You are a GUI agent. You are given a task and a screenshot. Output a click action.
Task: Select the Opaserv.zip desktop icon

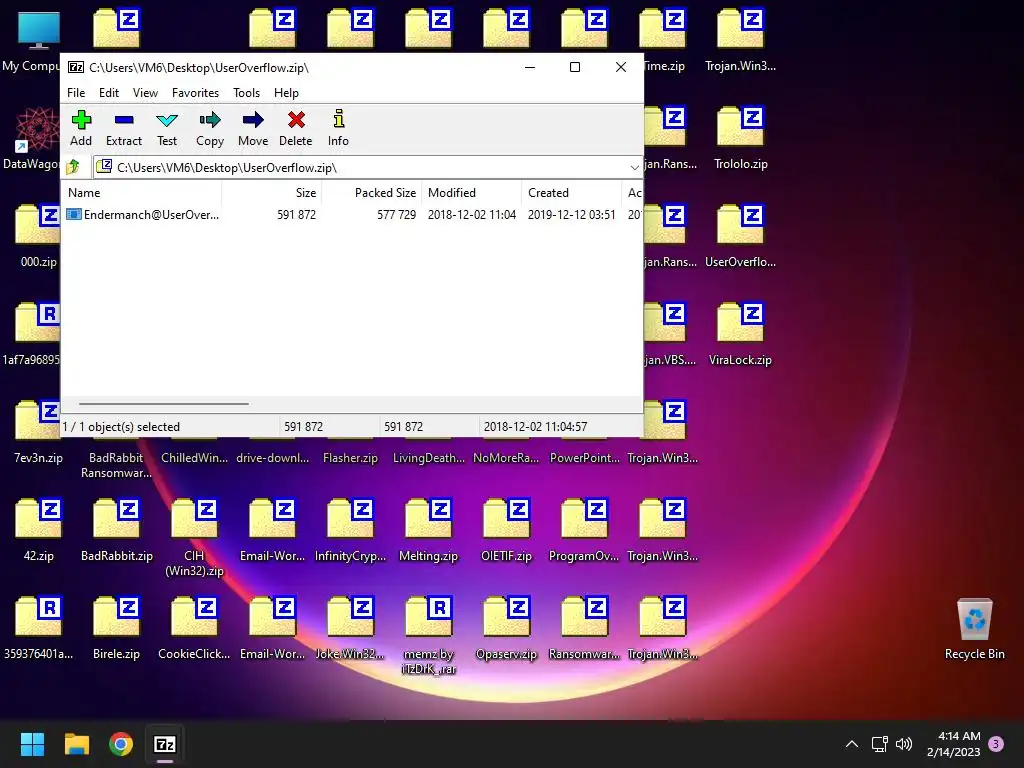pyautogui.click(x=506, y=628)
